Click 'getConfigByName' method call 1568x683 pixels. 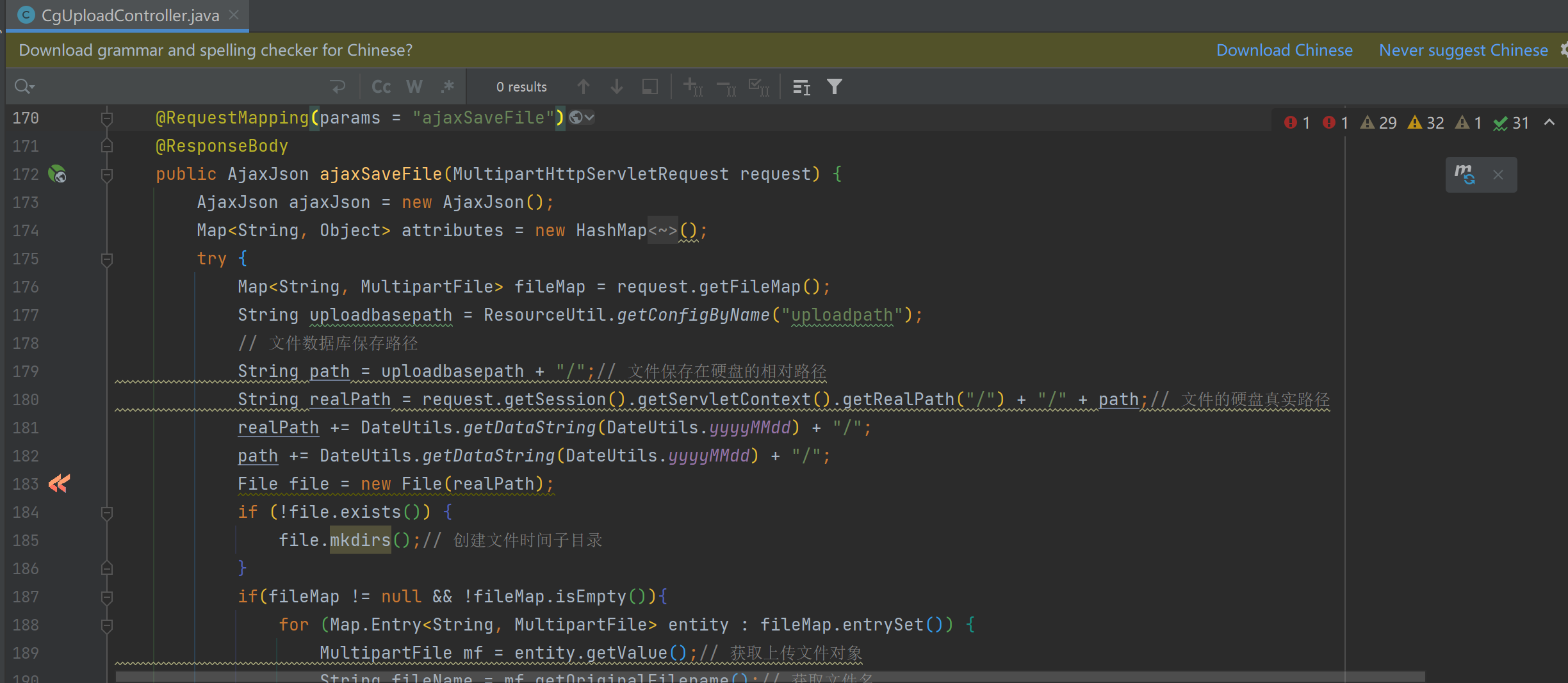click(693, 315)
